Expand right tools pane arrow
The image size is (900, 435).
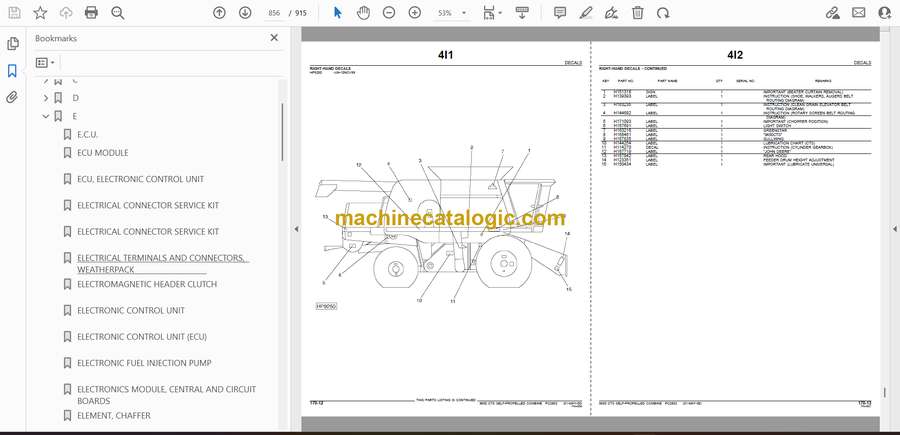click(894, 229)
